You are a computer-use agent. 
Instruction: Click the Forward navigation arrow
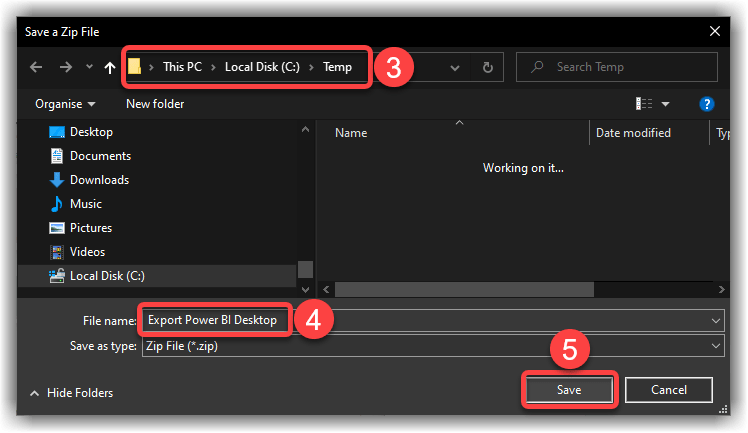click(63, 68)
